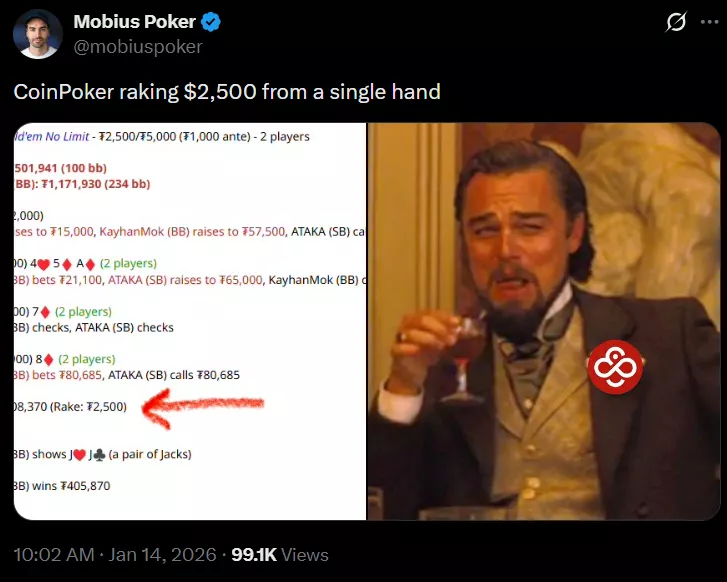Open the @mobiuspoker handle link

[x=138, y=46]
